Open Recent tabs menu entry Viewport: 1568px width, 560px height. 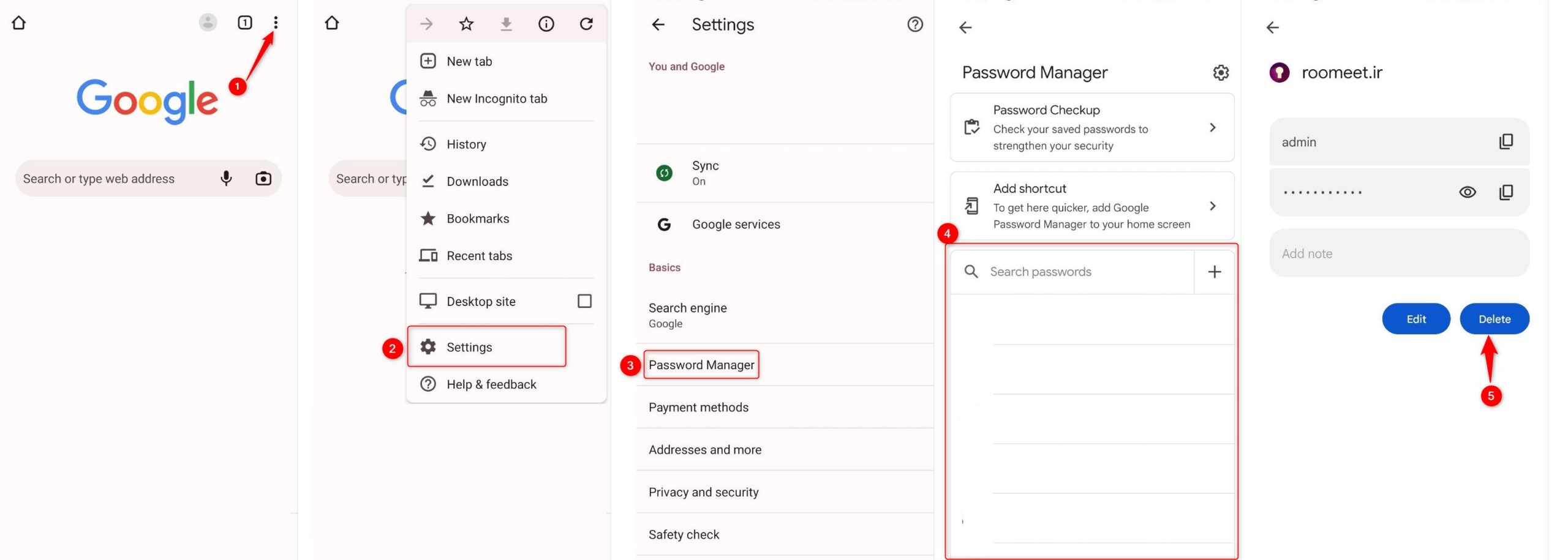pyautogui.click(x=506, y=256)
